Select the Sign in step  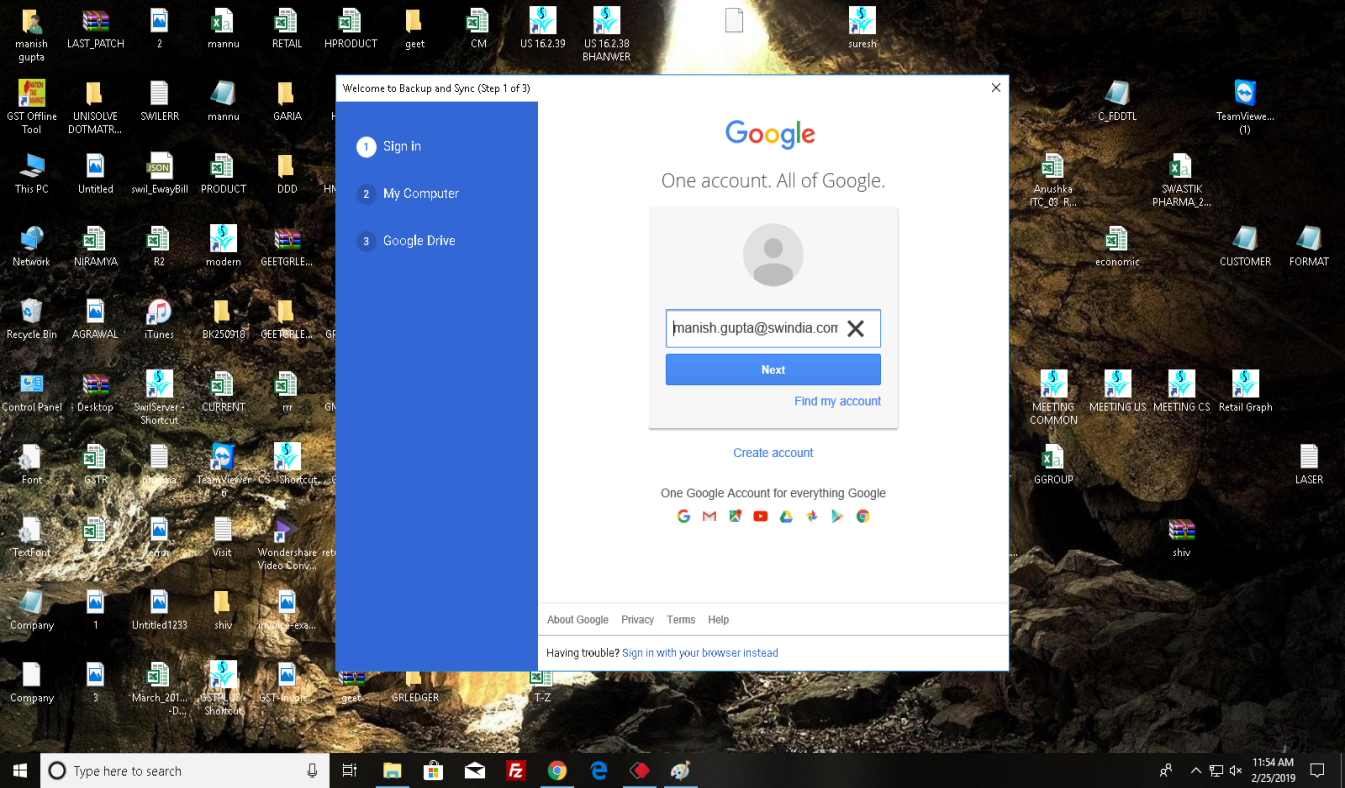(389, 146)
